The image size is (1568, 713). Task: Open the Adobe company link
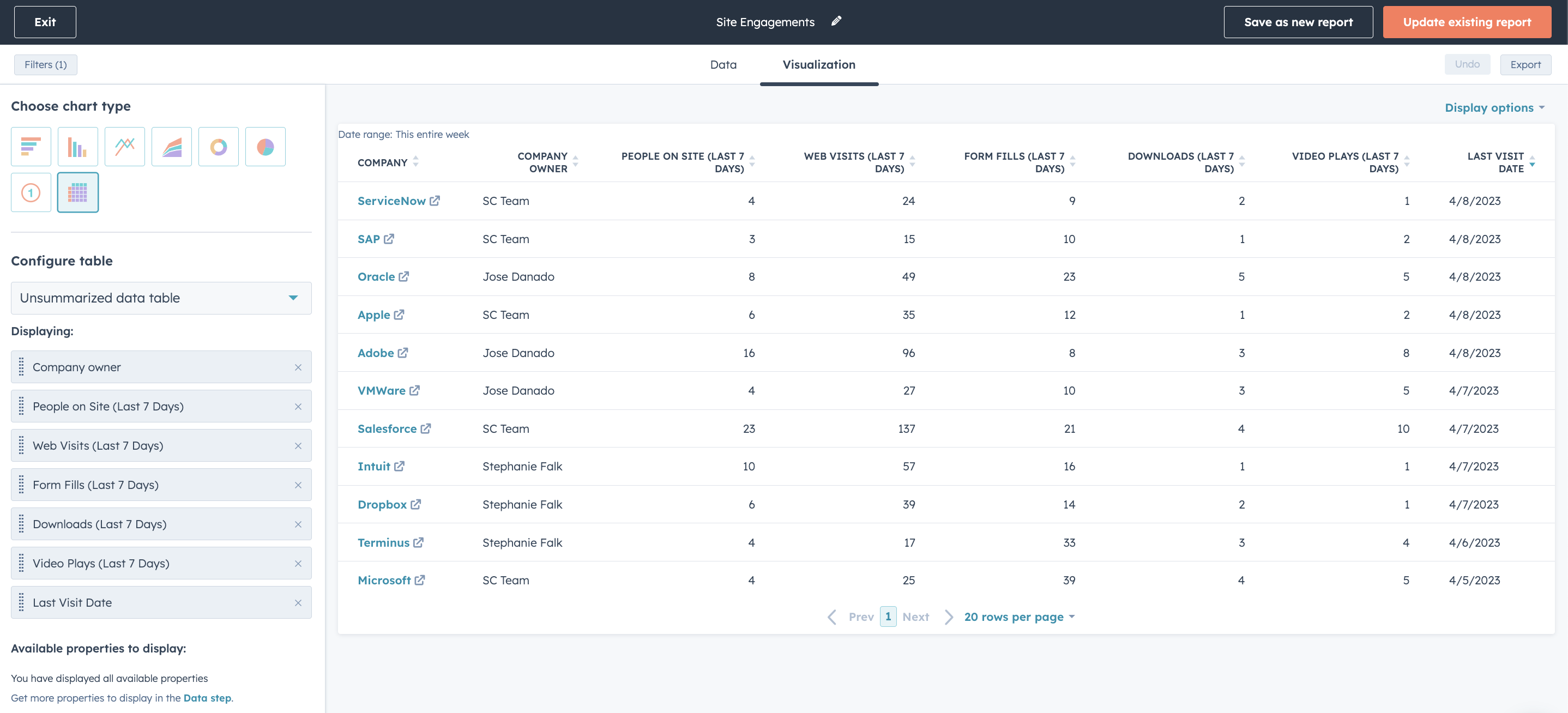tap(376, 353)
